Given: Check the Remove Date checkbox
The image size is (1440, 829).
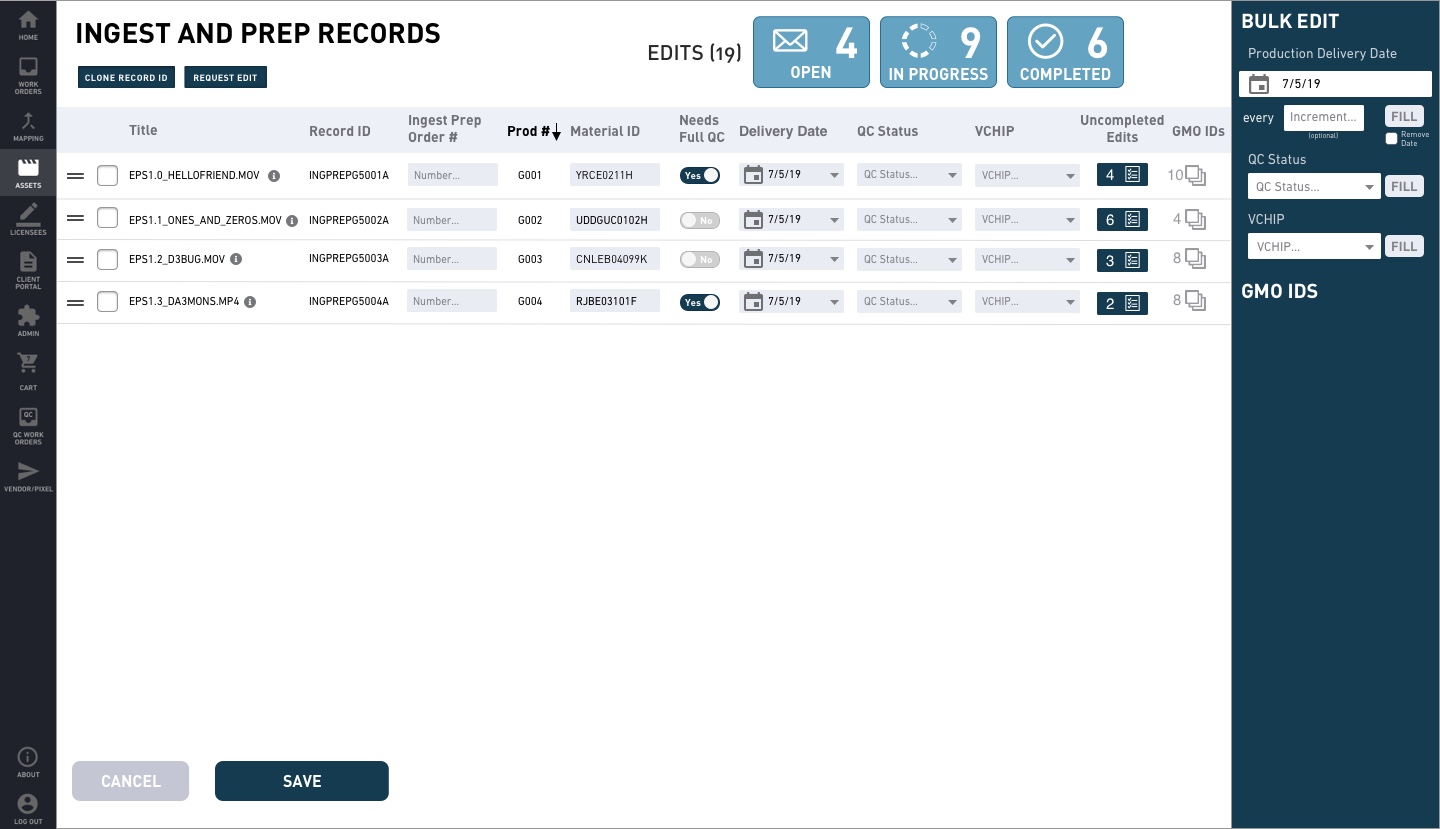Looking at the screenshot, I should [1391, 139].
